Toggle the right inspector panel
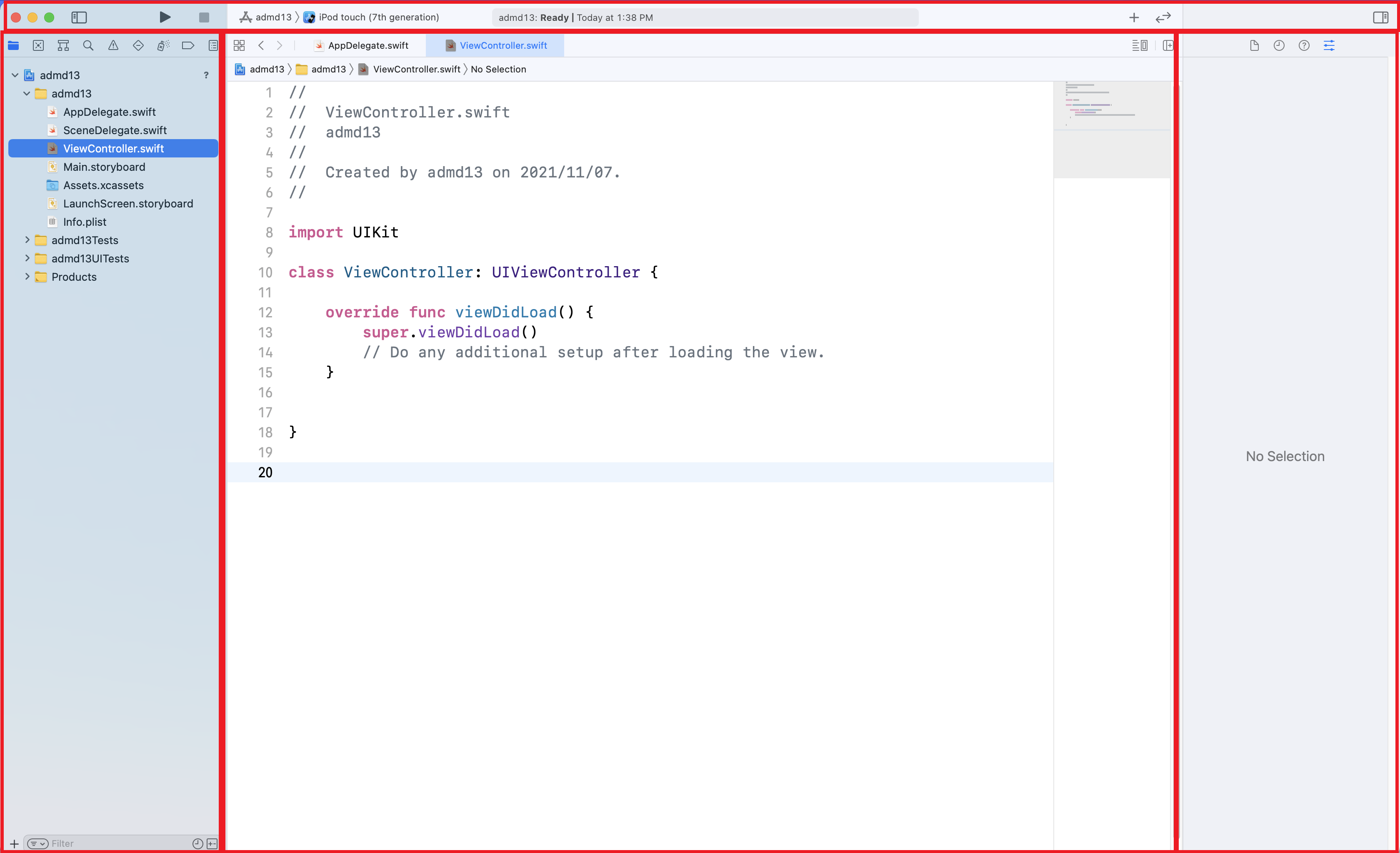Image resolution: width=1400 pixels, height=853 pixels. click(x=1380, y=17)
